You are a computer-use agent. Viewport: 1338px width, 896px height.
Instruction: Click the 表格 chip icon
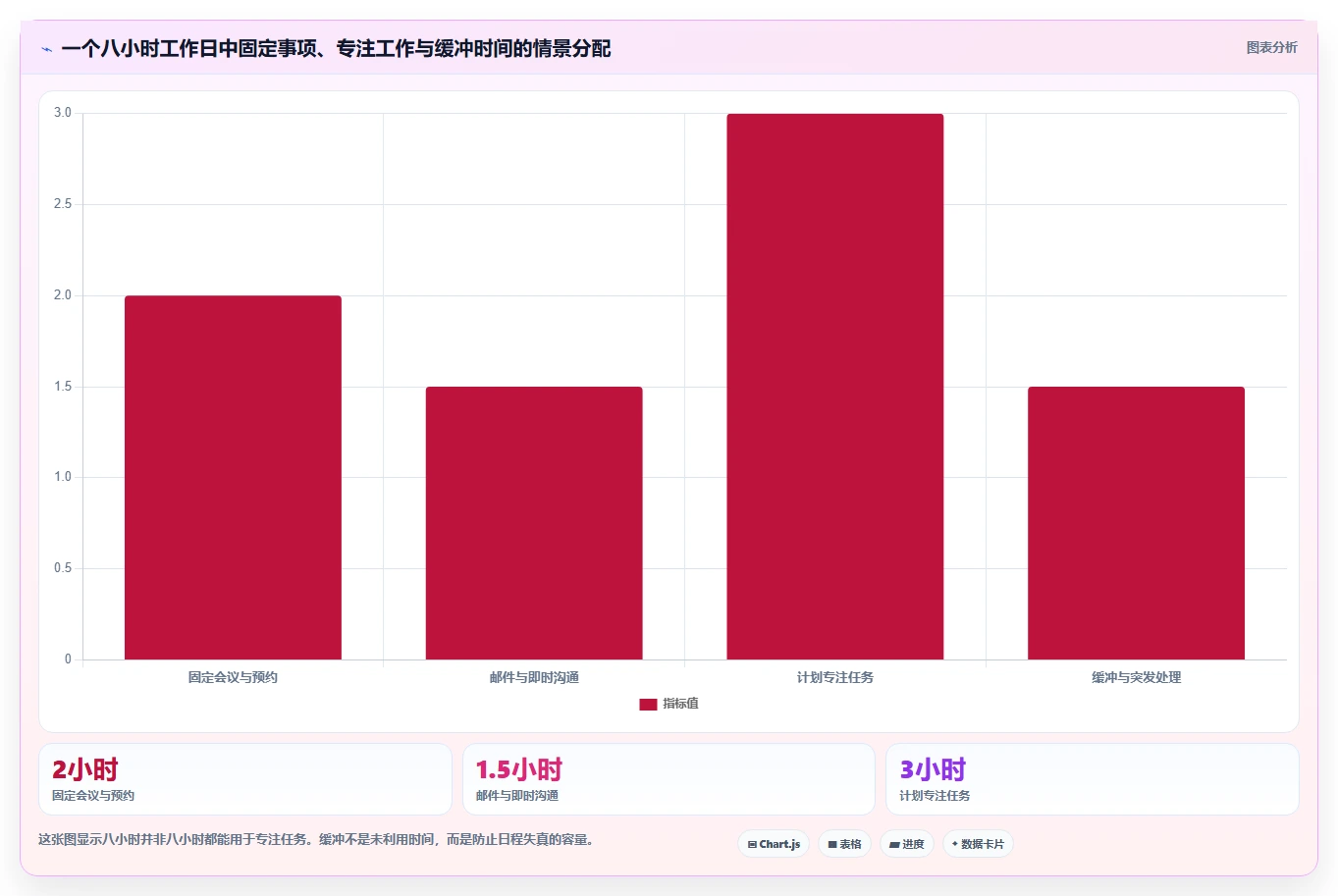coord(832,844)
